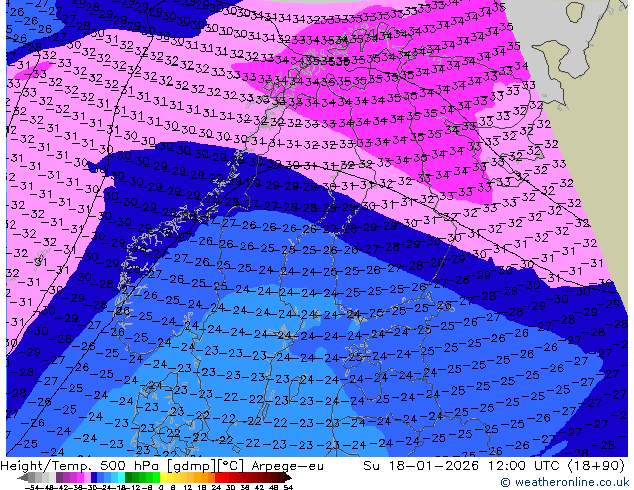Select the 'Su 18-01-2026' forecast date text

[x=423, y=466]
